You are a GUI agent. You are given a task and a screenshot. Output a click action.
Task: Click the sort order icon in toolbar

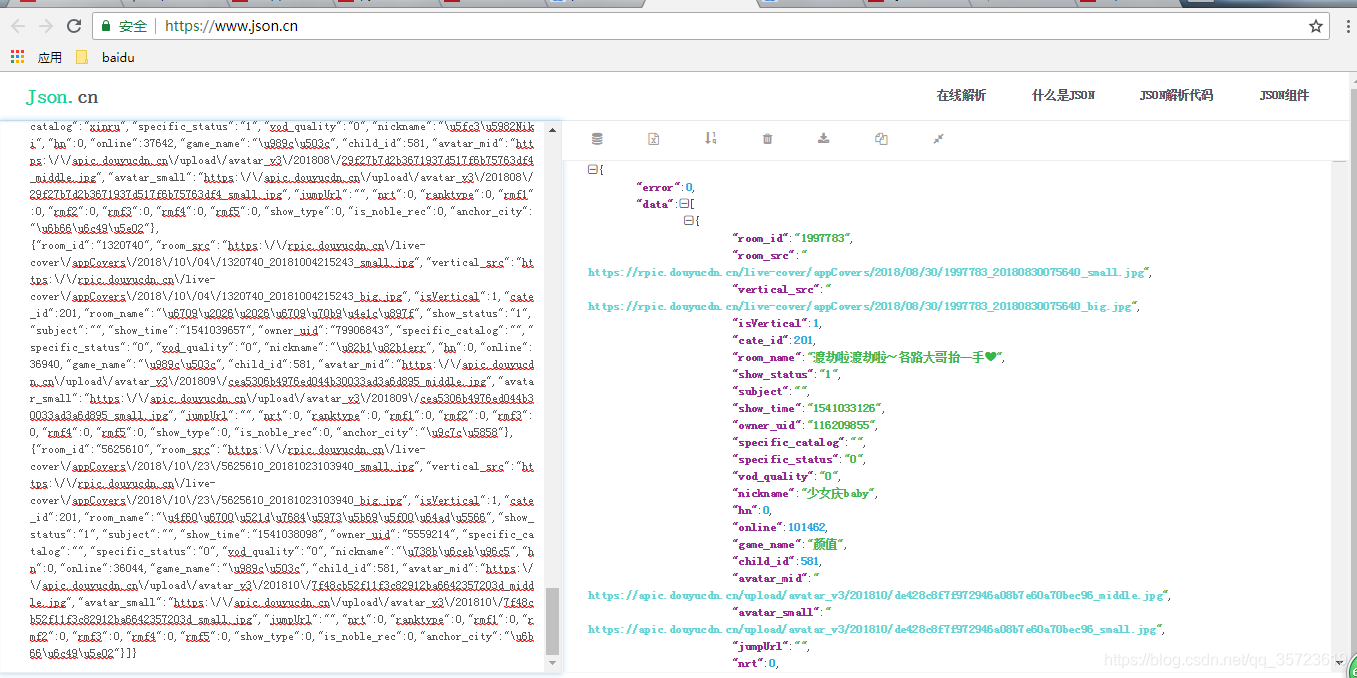coord(710,139)
